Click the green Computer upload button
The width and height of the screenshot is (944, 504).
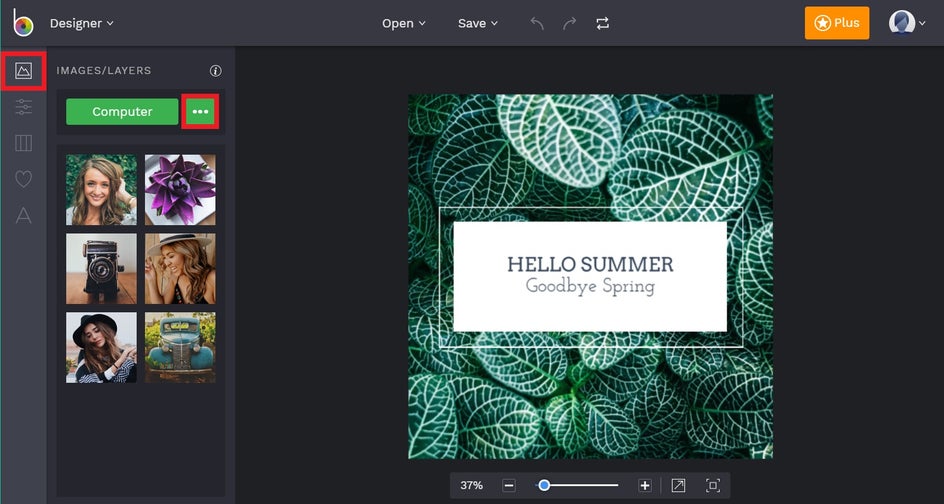coord(122,112)
